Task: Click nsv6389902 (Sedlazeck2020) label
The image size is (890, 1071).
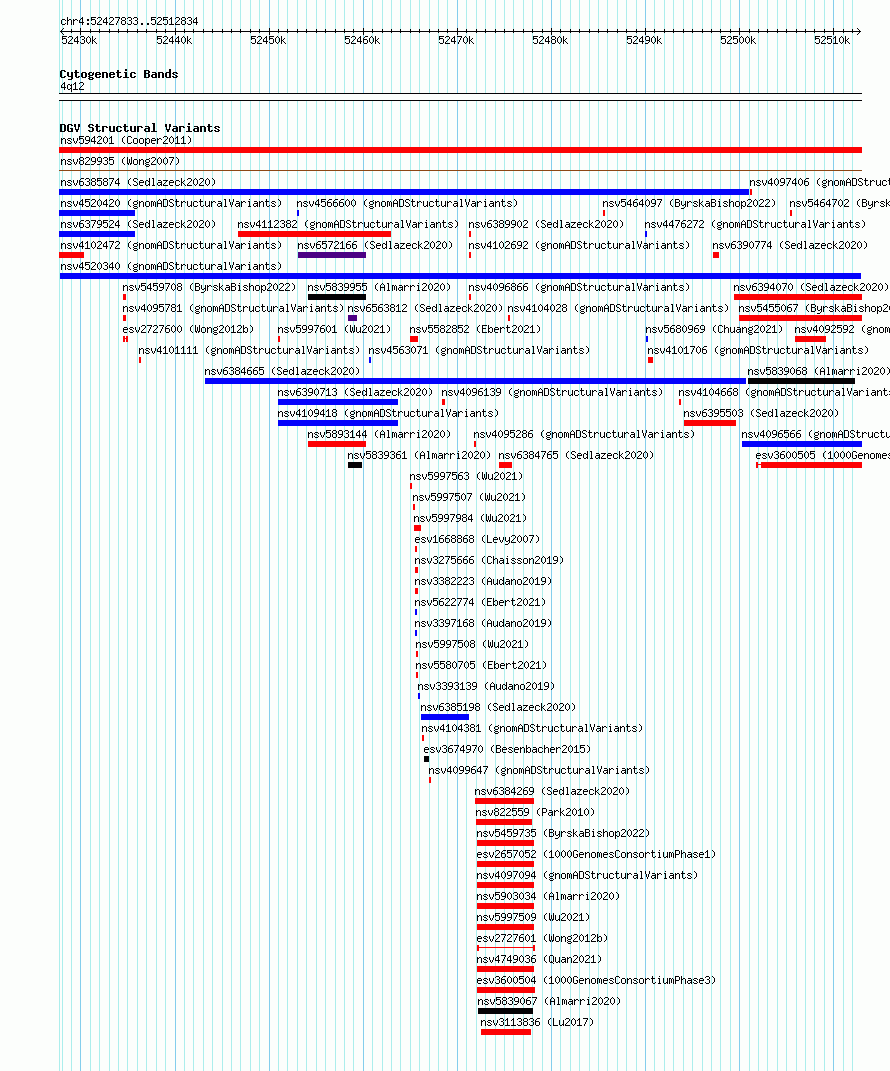Action: tap(546, 224)
